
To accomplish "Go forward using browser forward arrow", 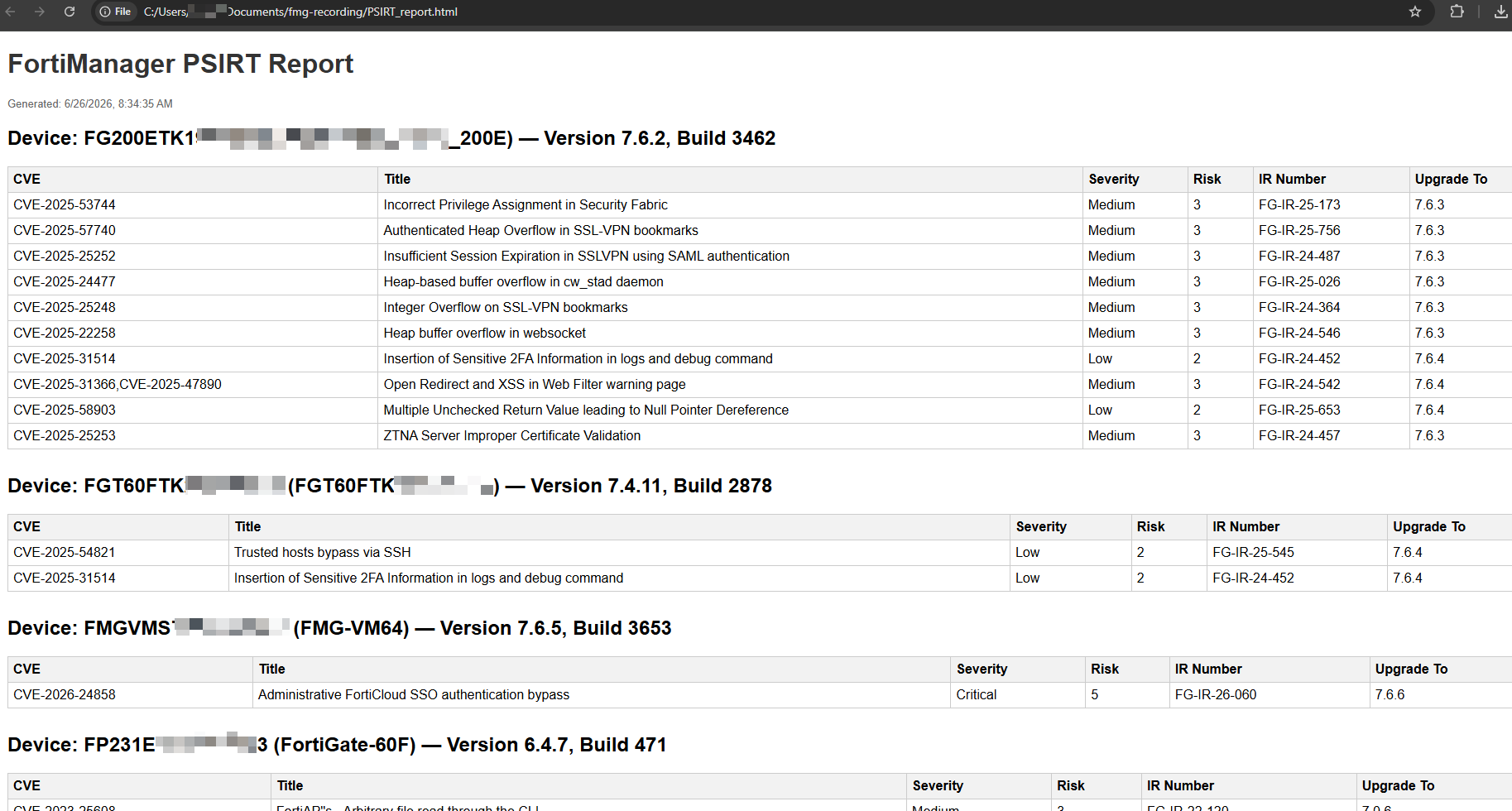I will (40, 12).
